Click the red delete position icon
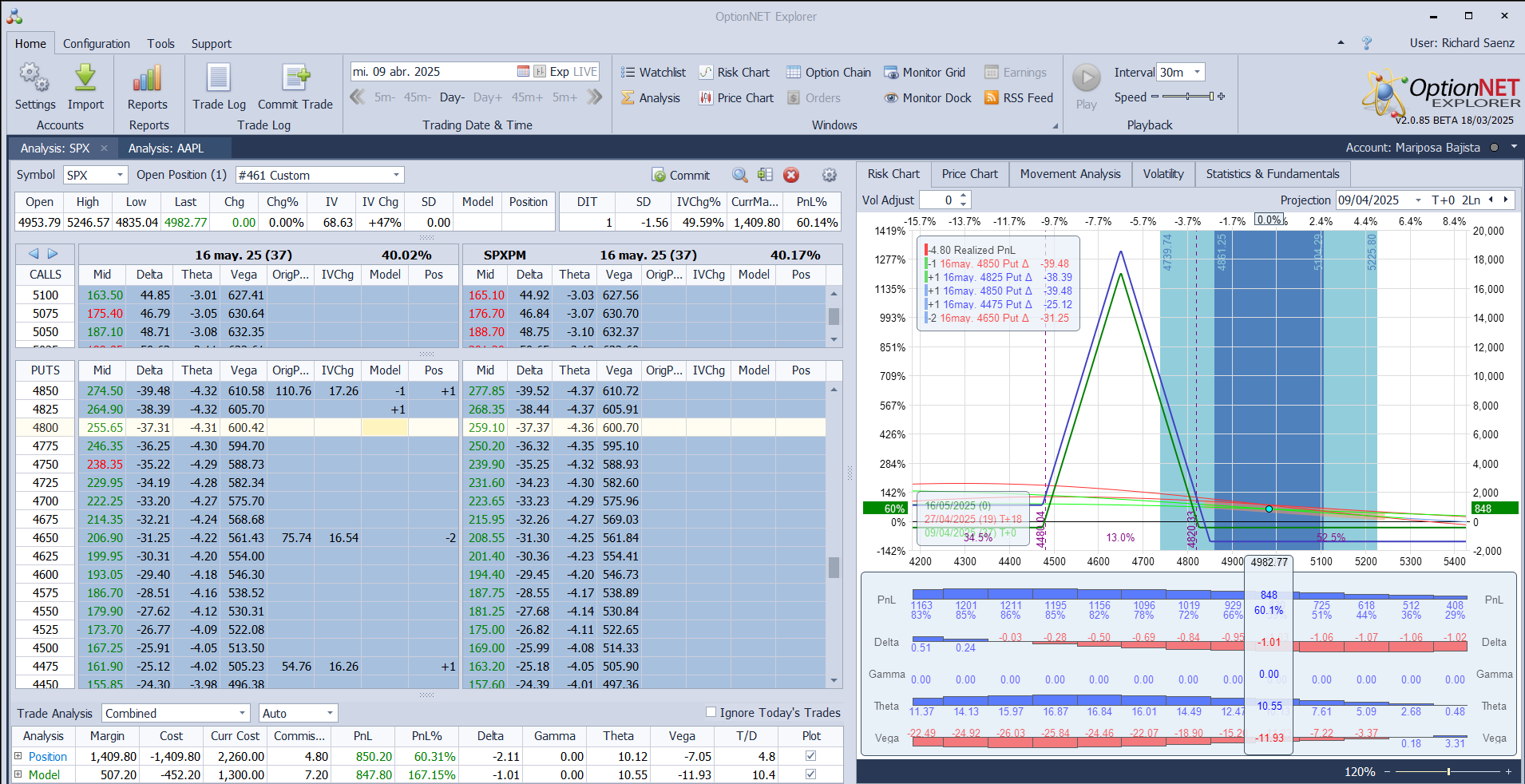The width and height of the screenshot is (1525, 784). 791,176
